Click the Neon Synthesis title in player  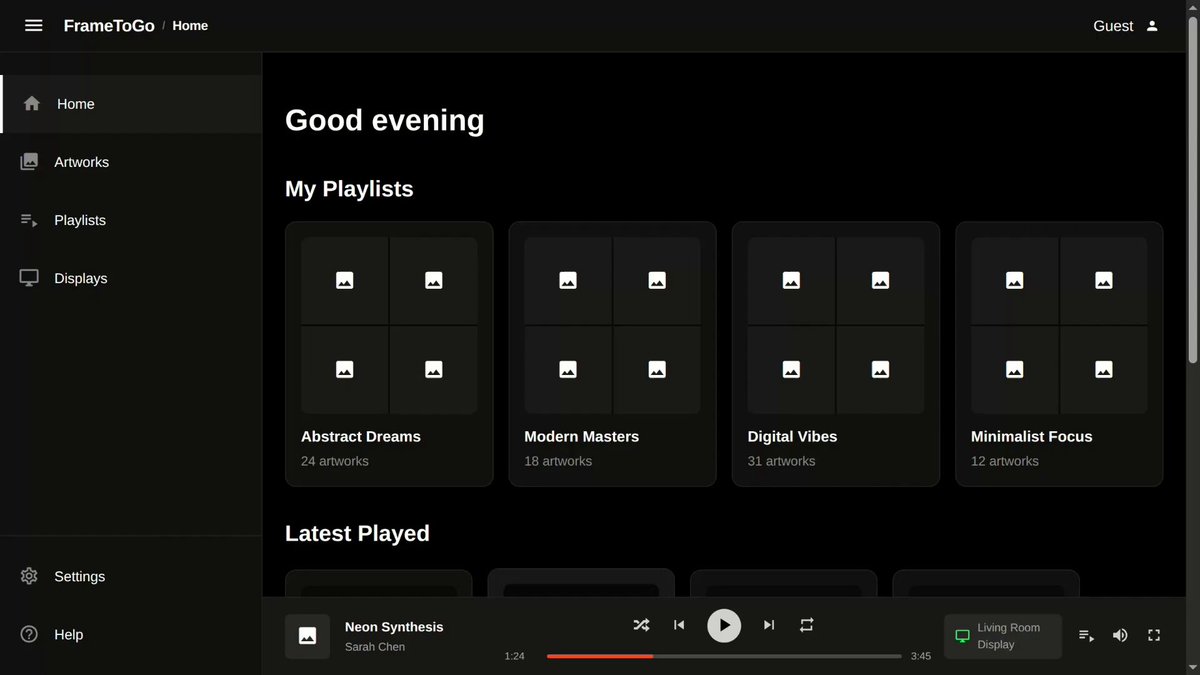(x=394, y=627)
